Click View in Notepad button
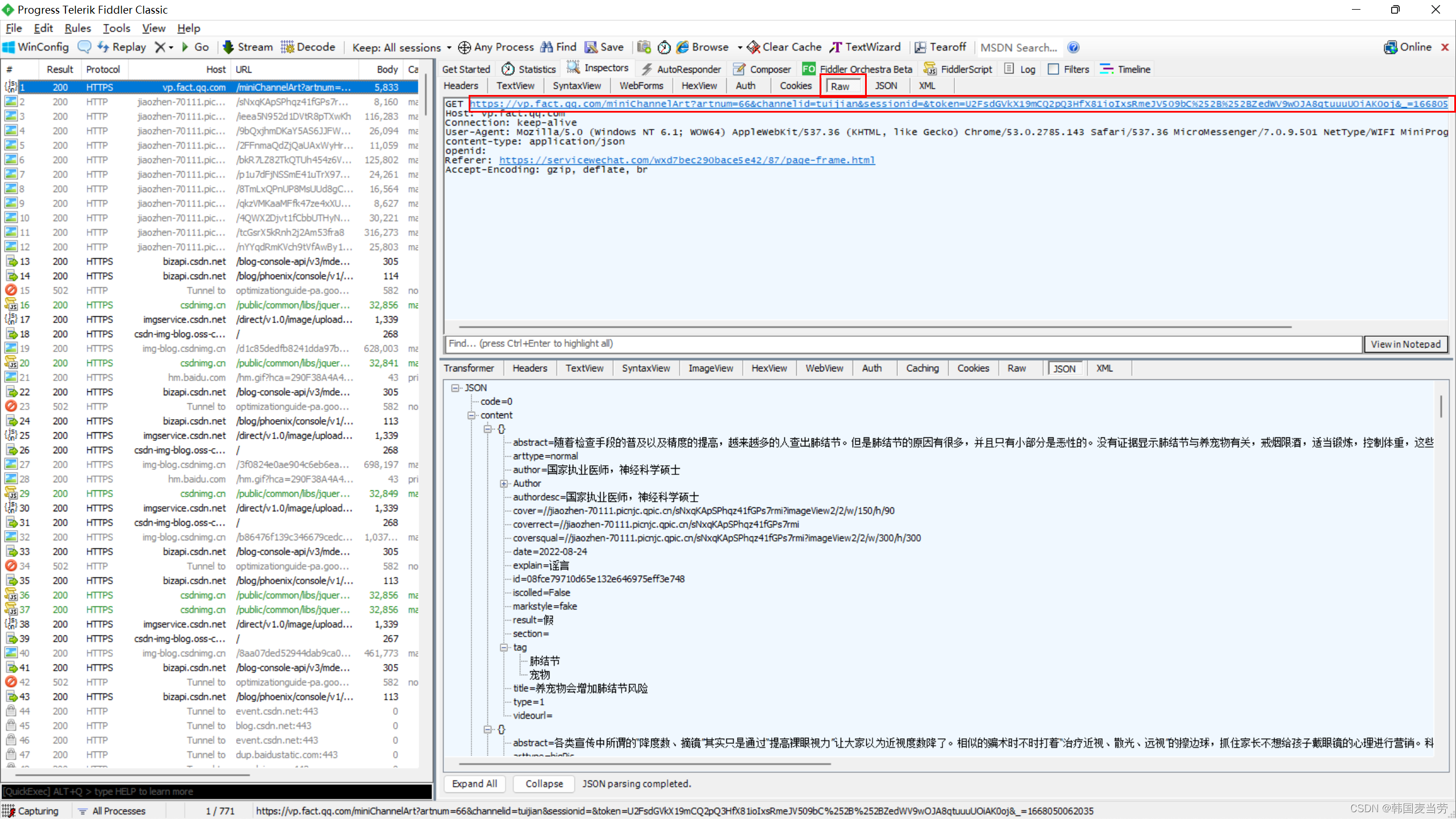1456x819 pixels. (x=1405, y=344)
